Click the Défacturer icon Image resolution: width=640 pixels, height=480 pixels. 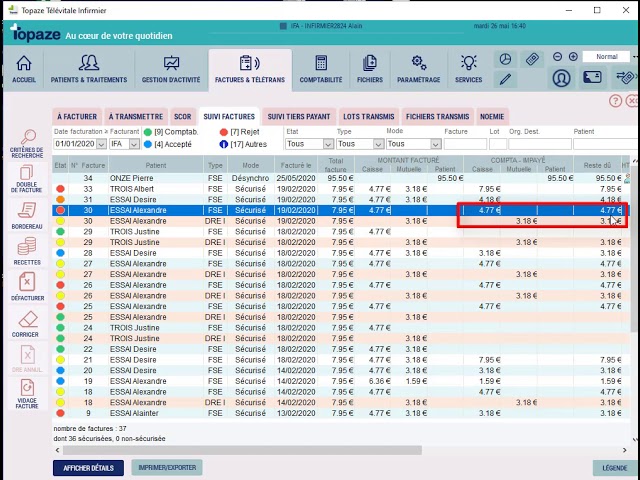point(27,286)
